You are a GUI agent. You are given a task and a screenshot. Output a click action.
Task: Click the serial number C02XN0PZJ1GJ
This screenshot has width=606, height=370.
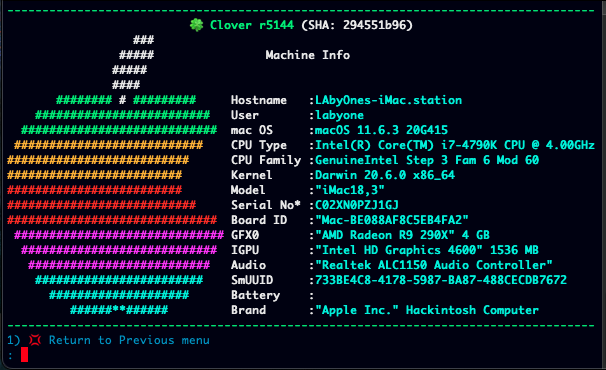point(357,205)
